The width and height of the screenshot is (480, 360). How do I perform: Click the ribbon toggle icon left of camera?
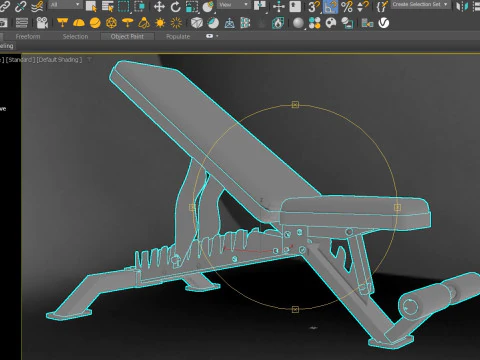pos(22,23)
